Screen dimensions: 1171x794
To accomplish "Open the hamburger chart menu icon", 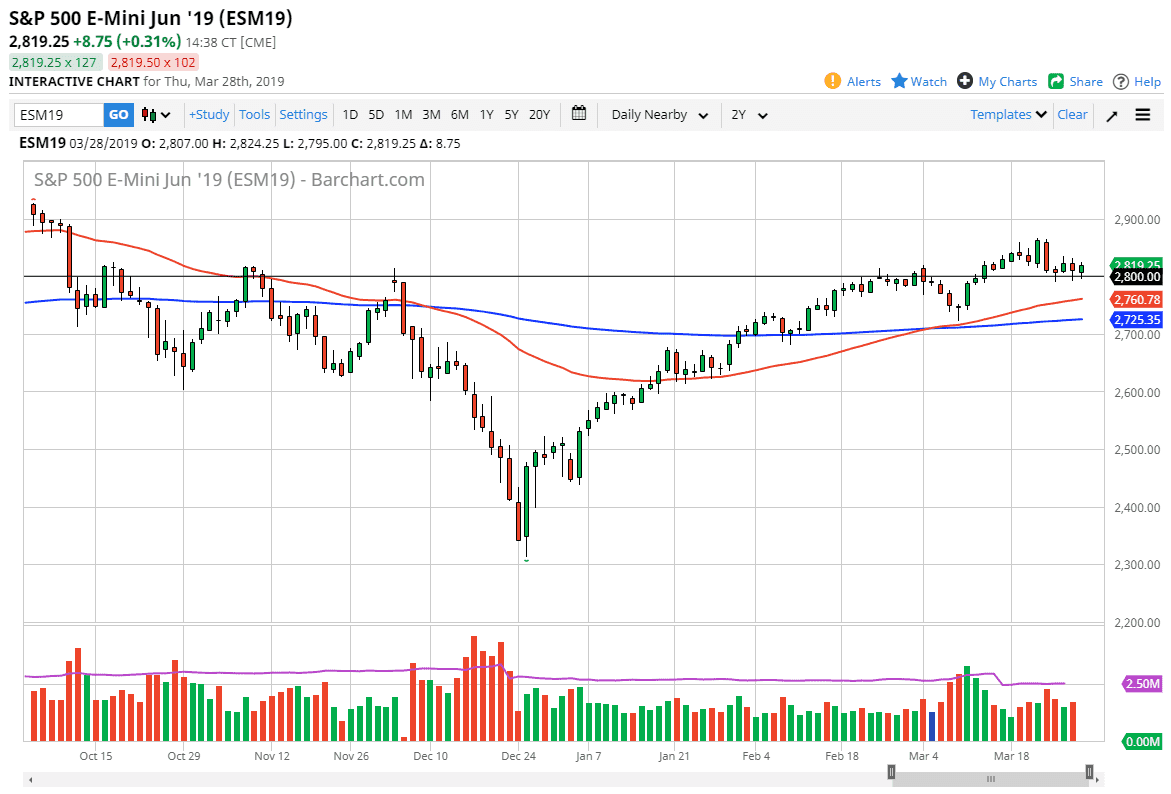I will click(x=1141, y=115).
